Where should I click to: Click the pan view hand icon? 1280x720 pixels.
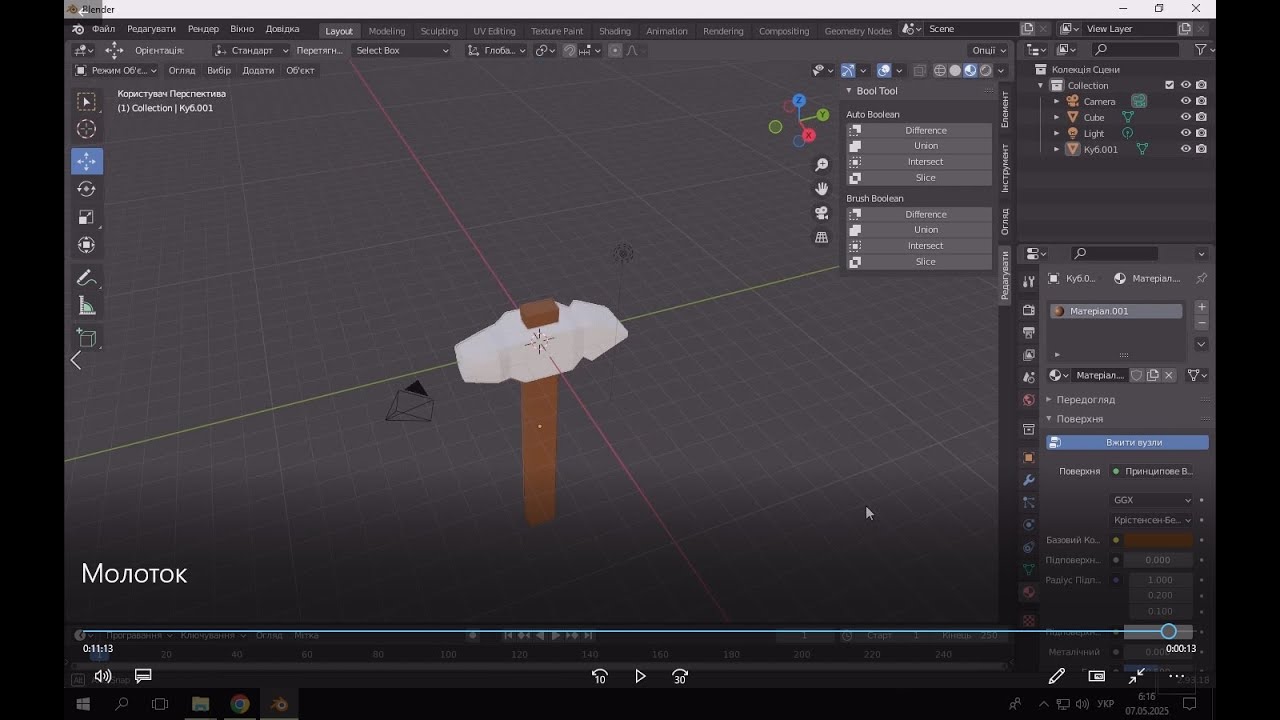point(822,188)
